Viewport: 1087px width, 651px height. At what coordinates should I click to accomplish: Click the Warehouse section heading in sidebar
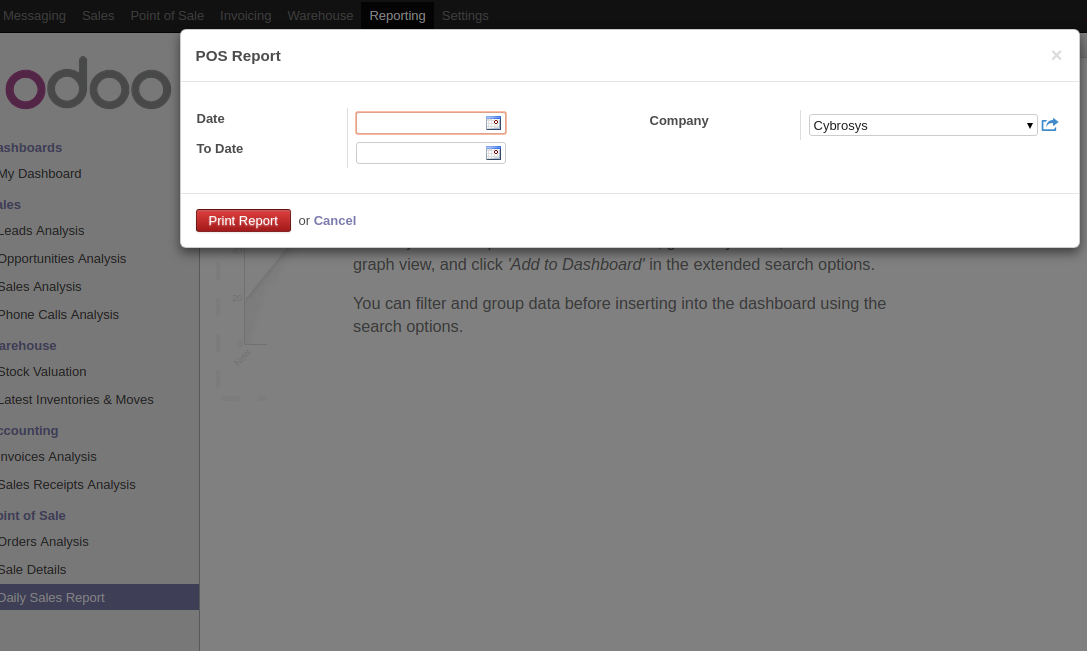[28, 346]
